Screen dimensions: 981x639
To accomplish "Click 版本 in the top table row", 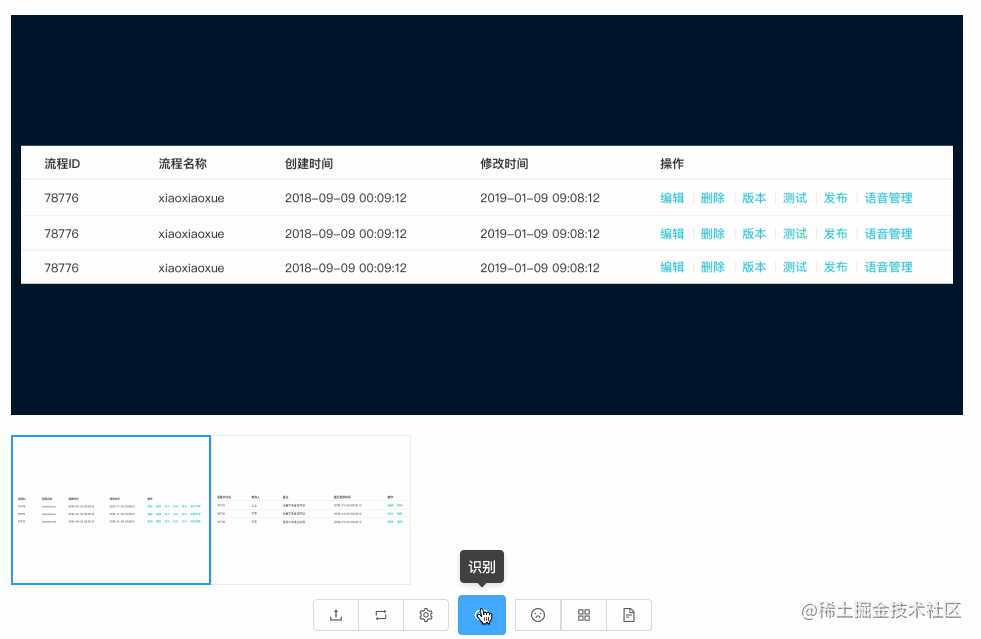I will 754,198.
